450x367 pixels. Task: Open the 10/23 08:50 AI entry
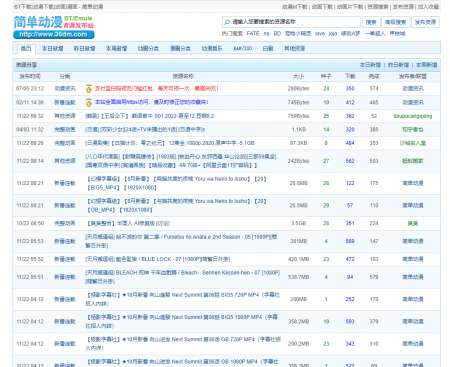[x=128, y=223]
